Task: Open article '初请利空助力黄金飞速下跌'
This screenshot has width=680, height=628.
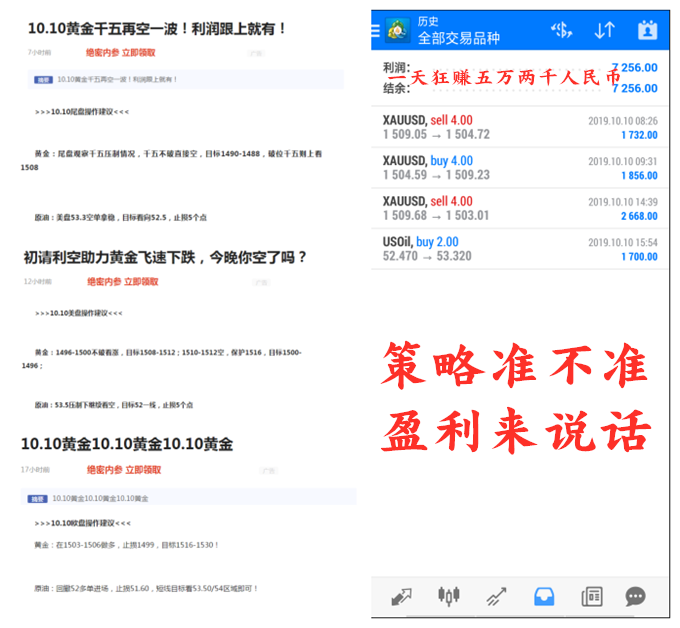Action: click(165, 257)
